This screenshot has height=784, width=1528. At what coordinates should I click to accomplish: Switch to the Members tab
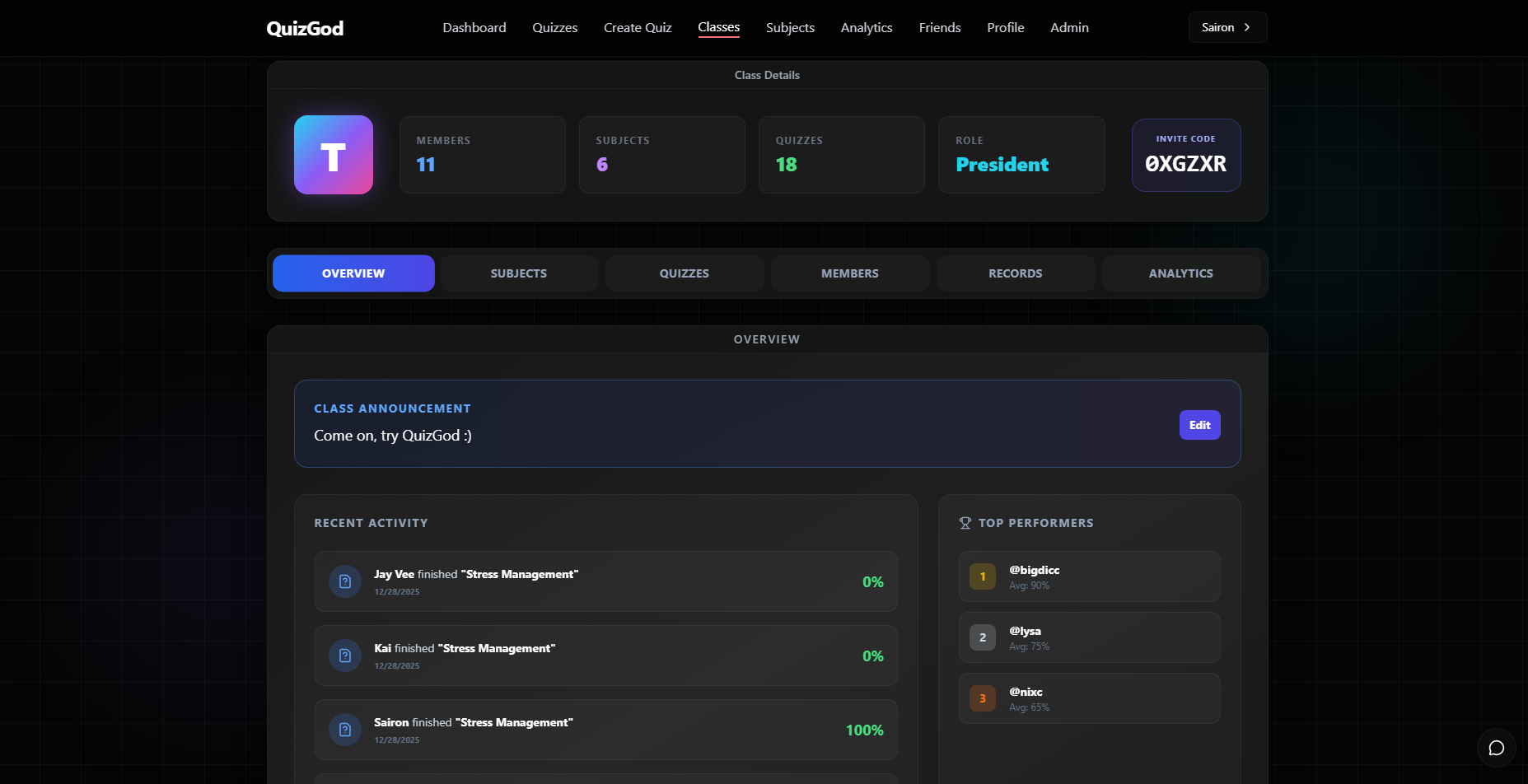click(x=849, y=273)
